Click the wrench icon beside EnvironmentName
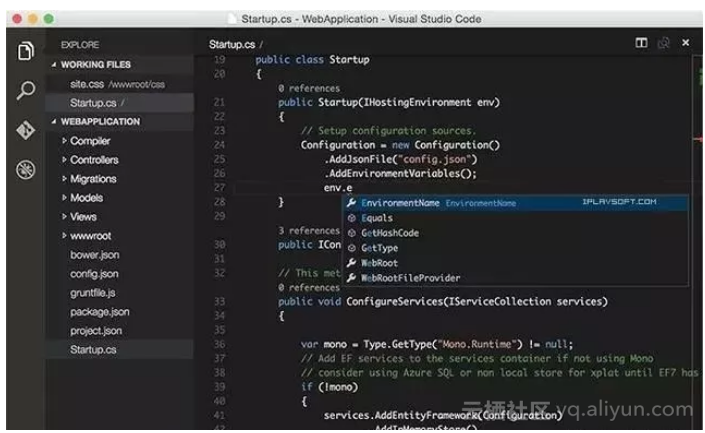The height and width of the screenshot is (433, 705). pyautogui.click(x=352, y=203)
